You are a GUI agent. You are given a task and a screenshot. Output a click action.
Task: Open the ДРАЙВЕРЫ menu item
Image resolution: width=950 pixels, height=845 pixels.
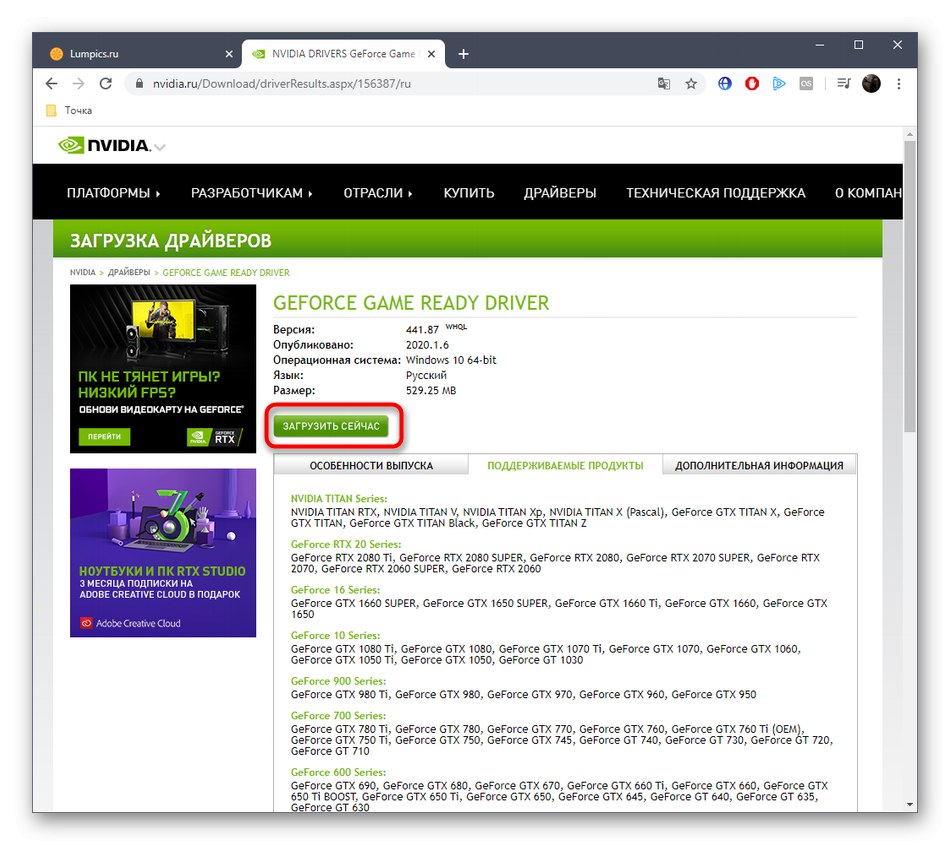point(560,193)
